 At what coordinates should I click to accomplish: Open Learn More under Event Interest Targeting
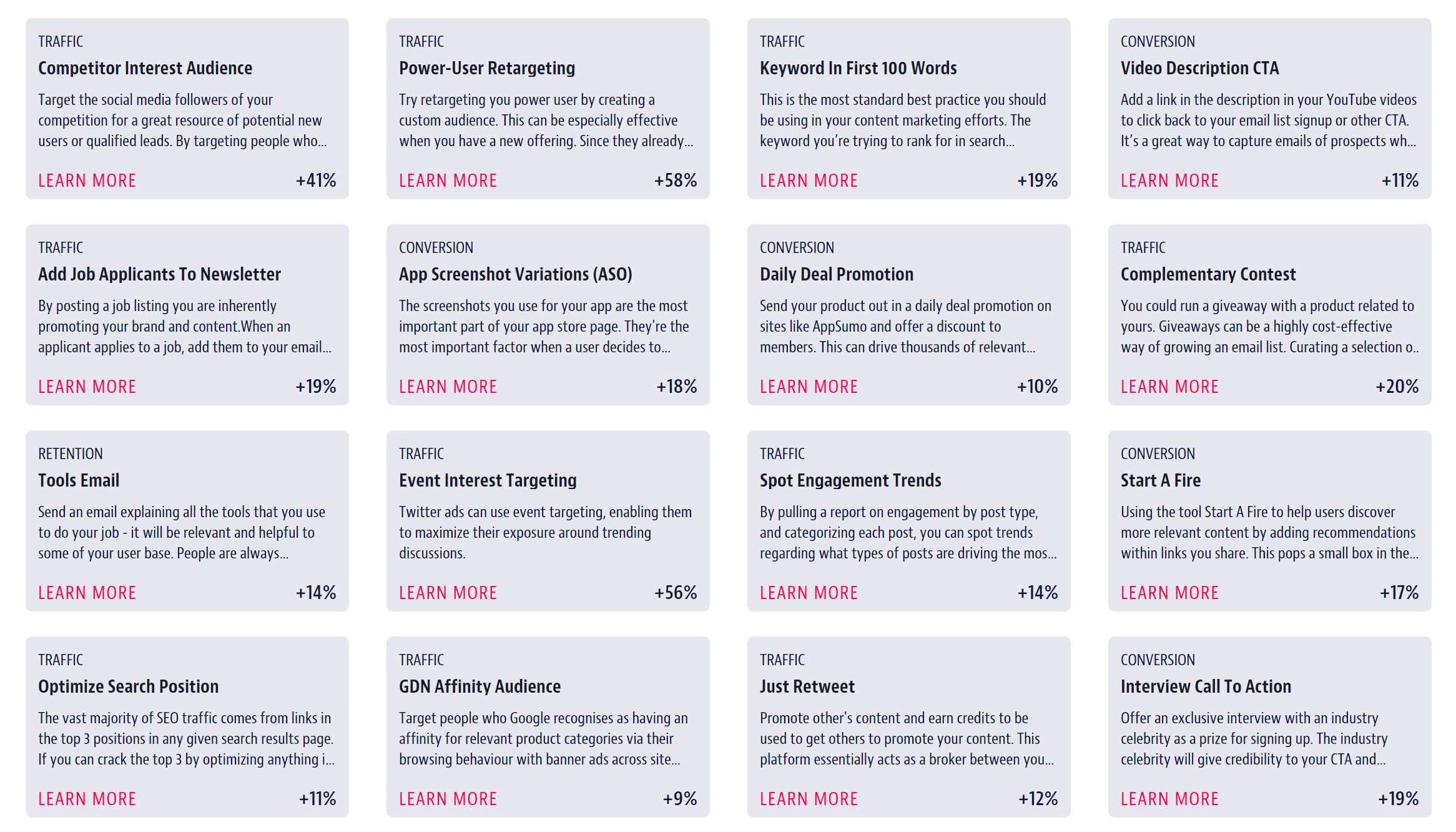pos(448,593)
